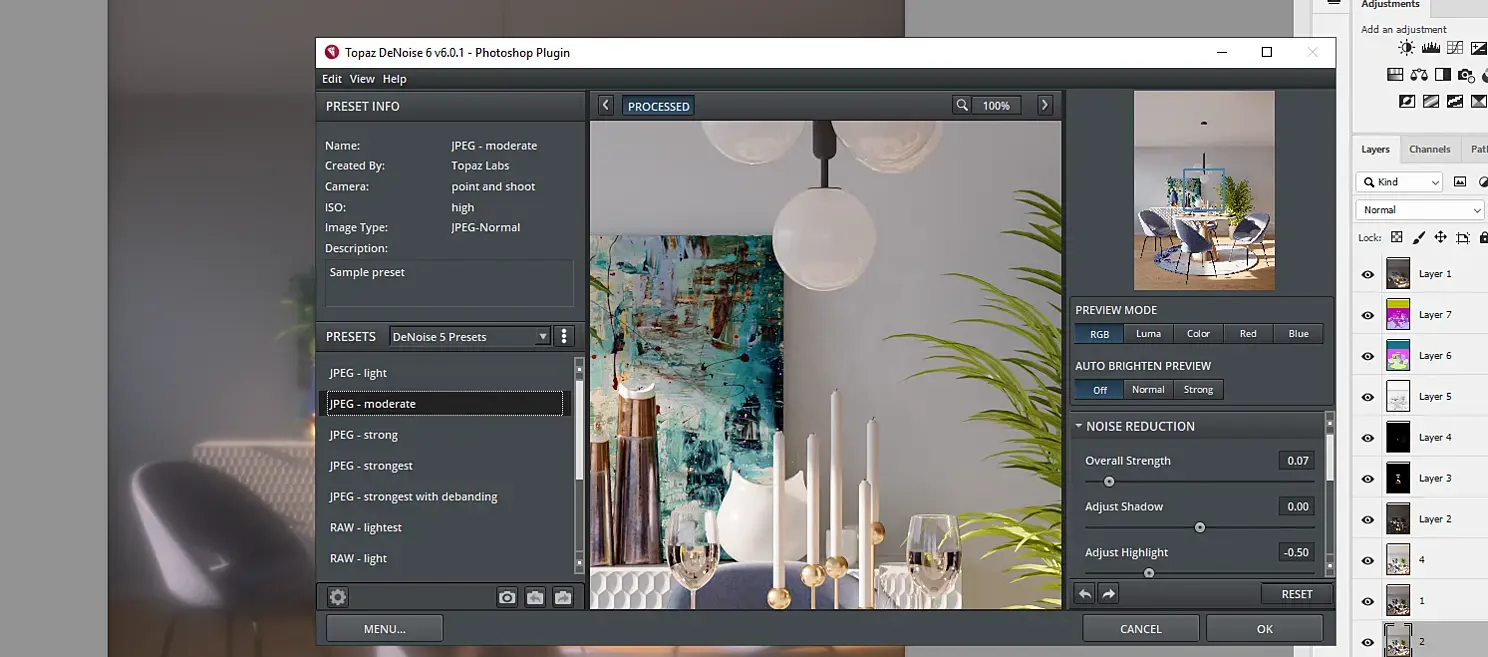
Task: Hide Layer 5 visibility eye
Action: coord(1368,397)
